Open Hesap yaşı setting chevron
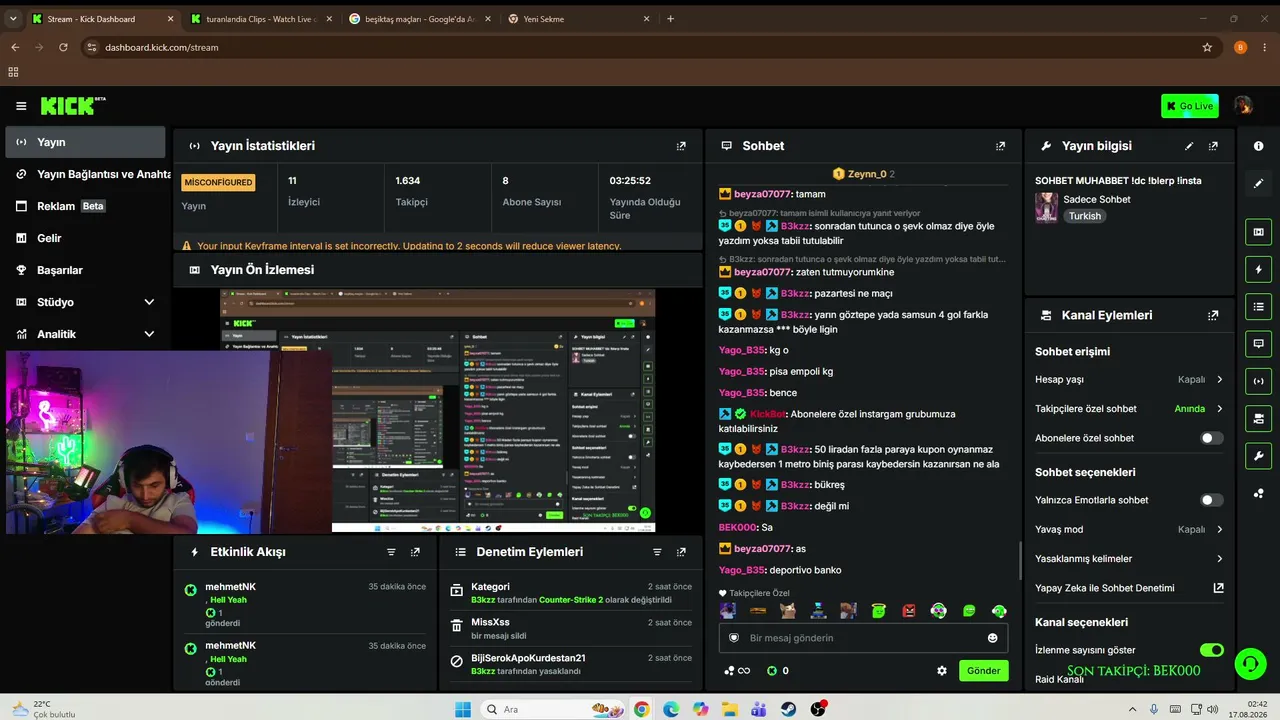The height and width of the screenshot is (720, 1280). [1219, 380]
